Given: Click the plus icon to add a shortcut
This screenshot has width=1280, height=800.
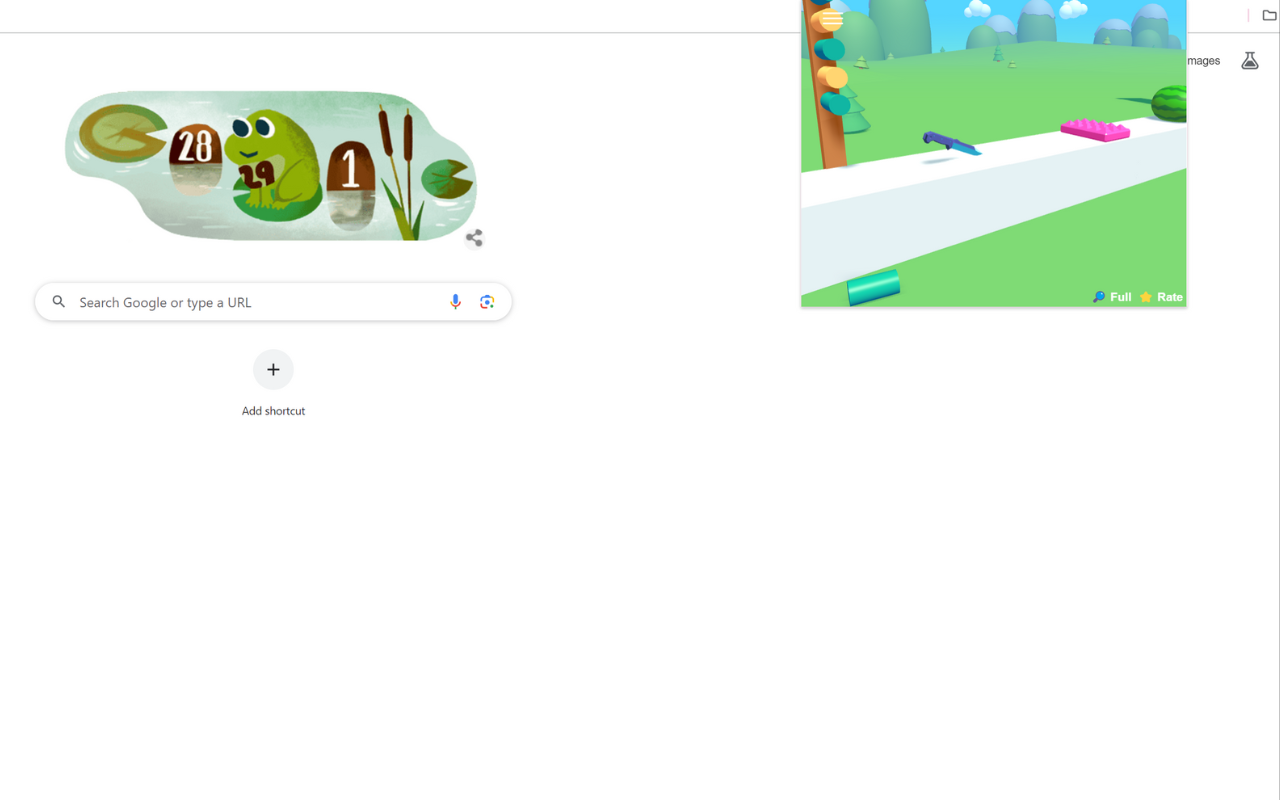Looking at the screenshot, I should pos(273,370).
